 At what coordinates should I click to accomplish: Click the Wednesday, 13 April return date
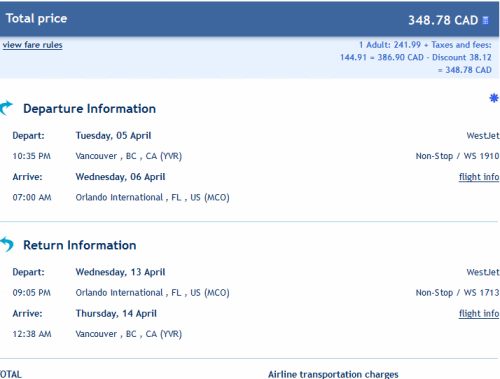tap(120, 272)
